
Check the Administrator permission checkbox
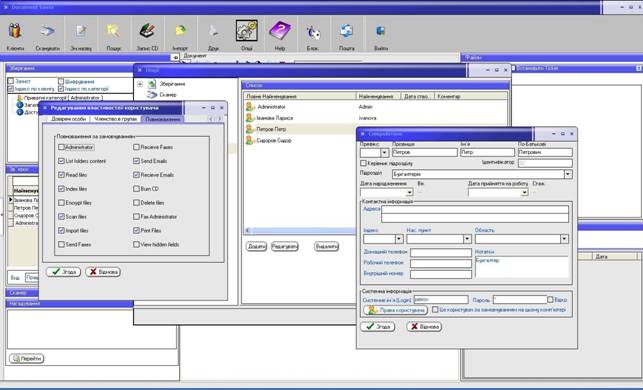coord(62,147)
